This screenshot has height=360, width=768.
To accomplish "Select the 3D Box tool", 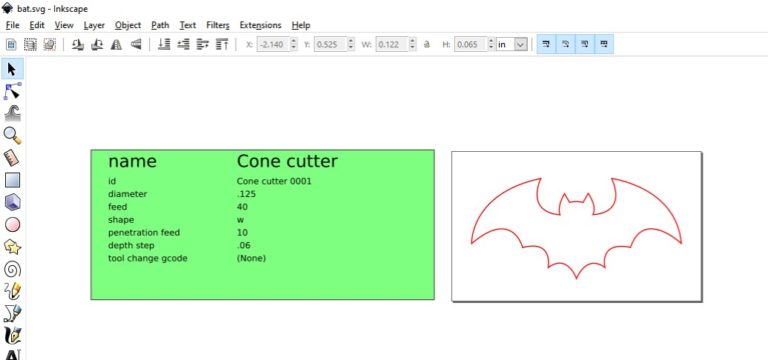I will (12, 202).
